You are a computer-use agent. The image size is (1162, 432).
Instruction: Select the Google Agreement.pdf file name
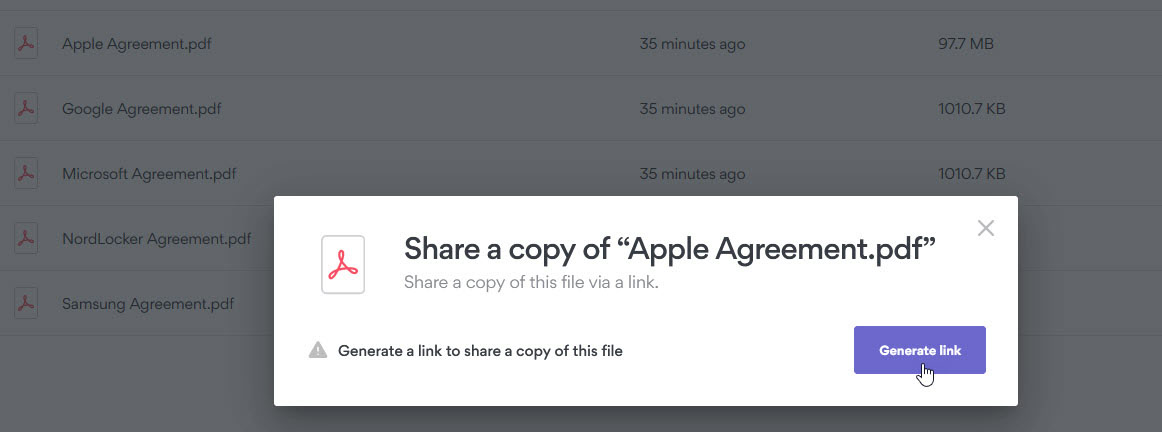pos(141,109)
